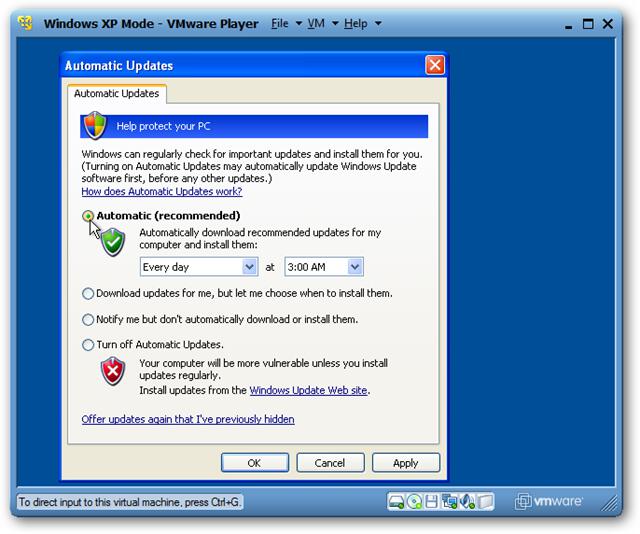Open the Every day frequency dropdown
Screen dimensions: 640x534
click(x=199, y=267)
